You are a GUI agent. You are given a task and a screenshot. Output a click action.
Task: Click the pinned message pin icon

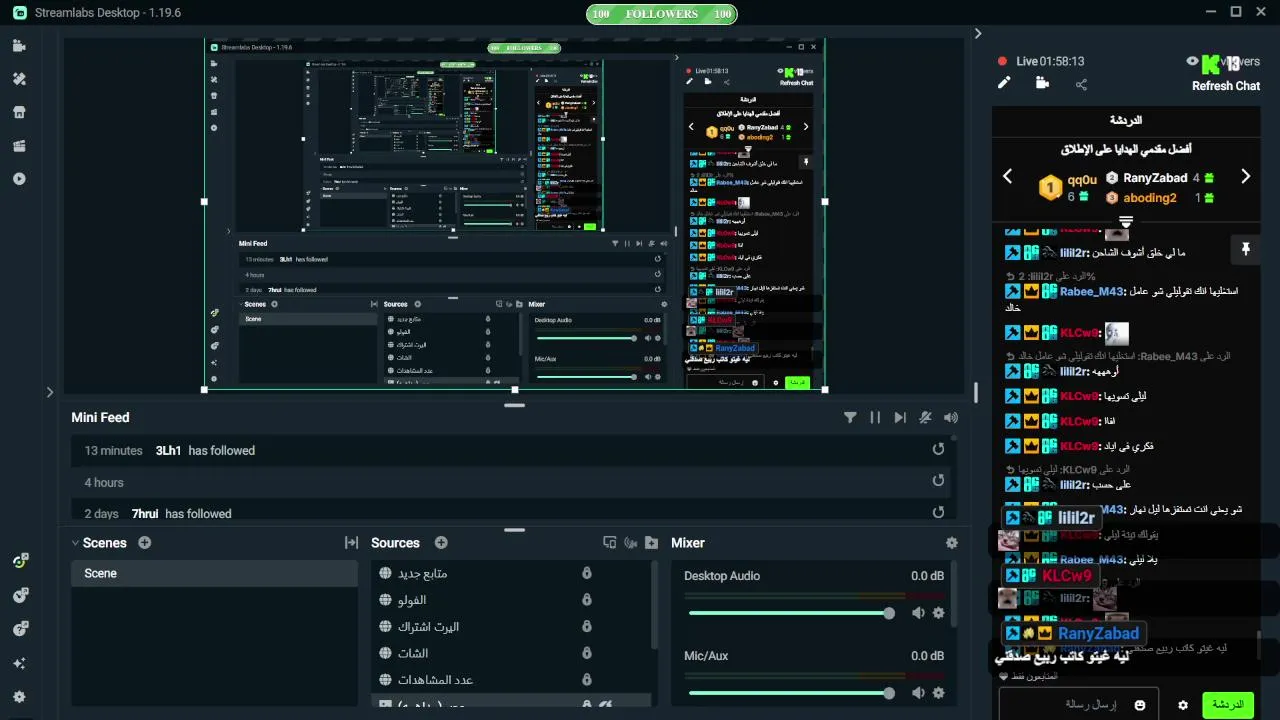point(1245,250)
